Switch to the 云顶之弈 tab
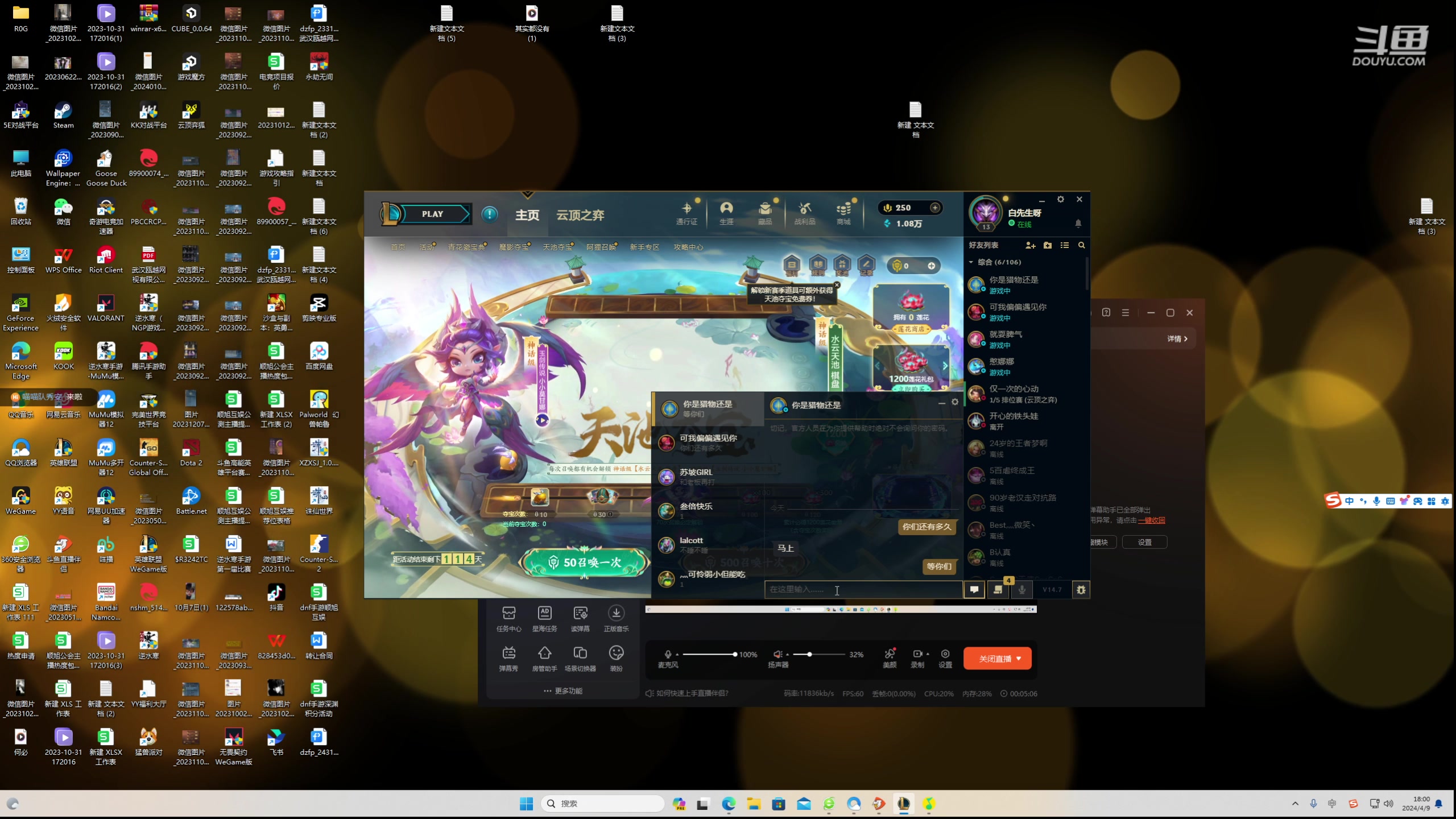Image resolution: width=1456 pixels, height=819 pixels. pos(580,215)
